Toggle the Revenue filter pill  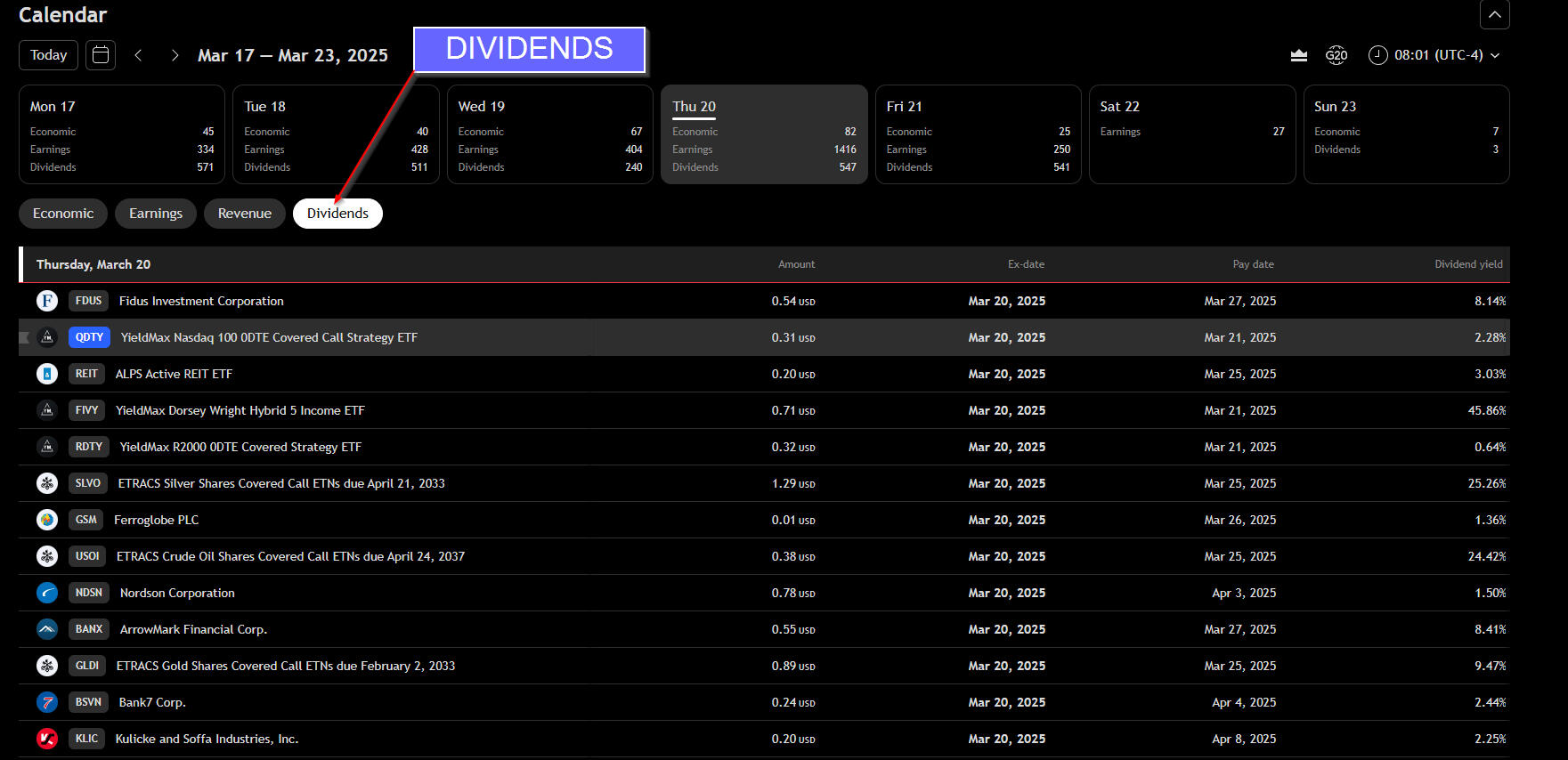tap(245, 214)
